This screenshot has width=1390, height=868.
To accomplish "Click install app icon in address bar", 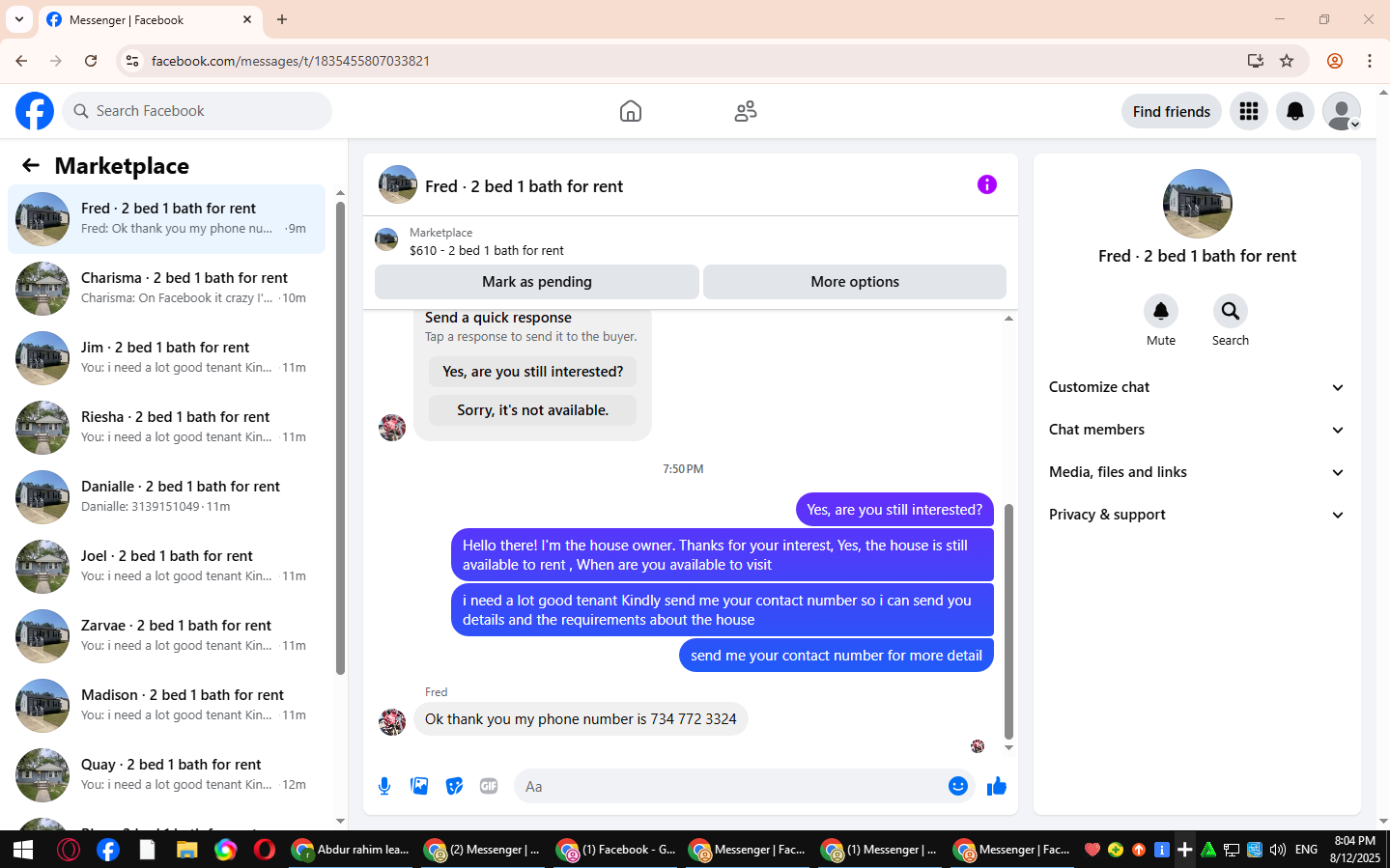I will tap(1255, 61).
